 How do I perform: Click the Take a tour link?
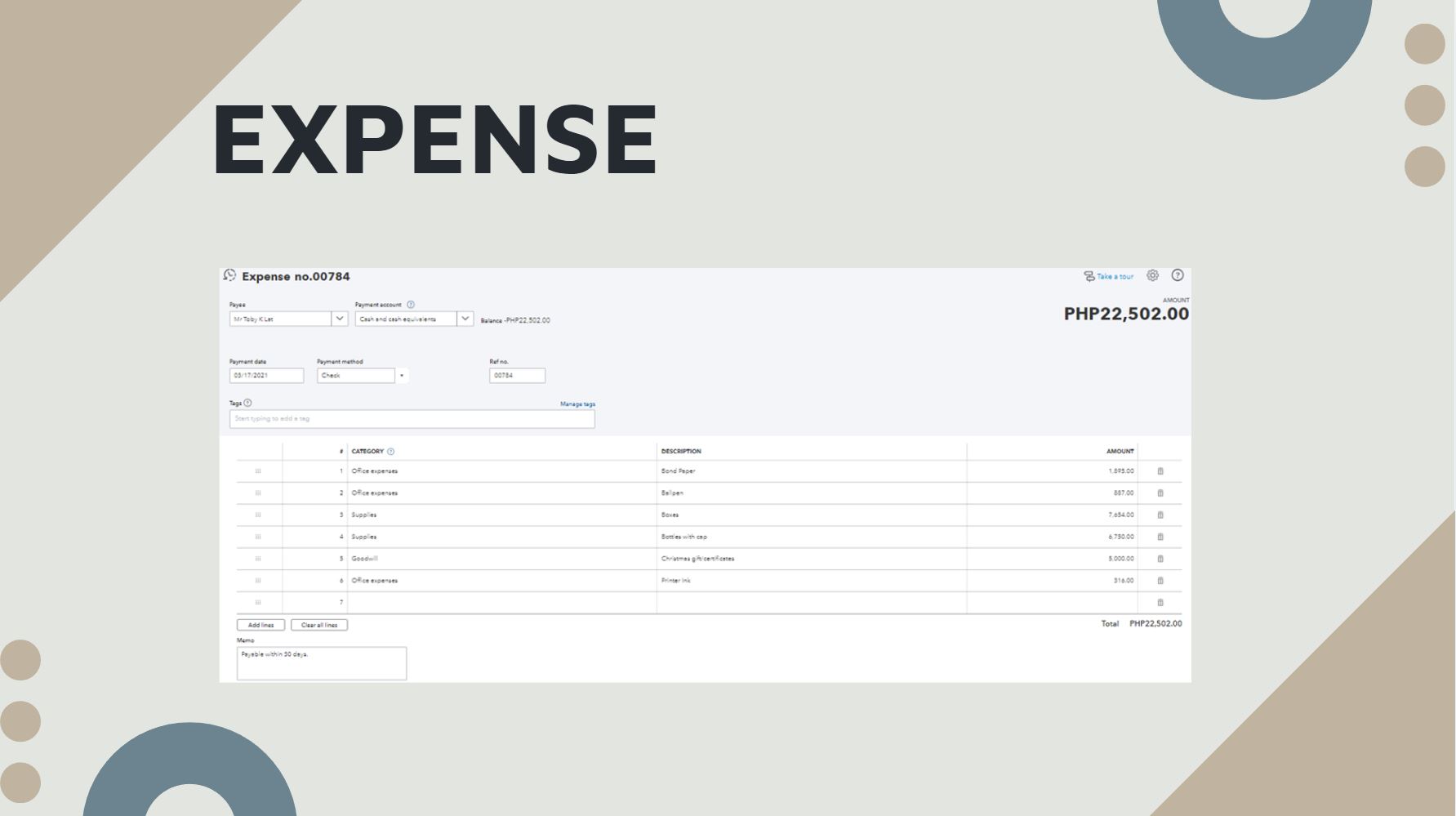pos(1114,277)
